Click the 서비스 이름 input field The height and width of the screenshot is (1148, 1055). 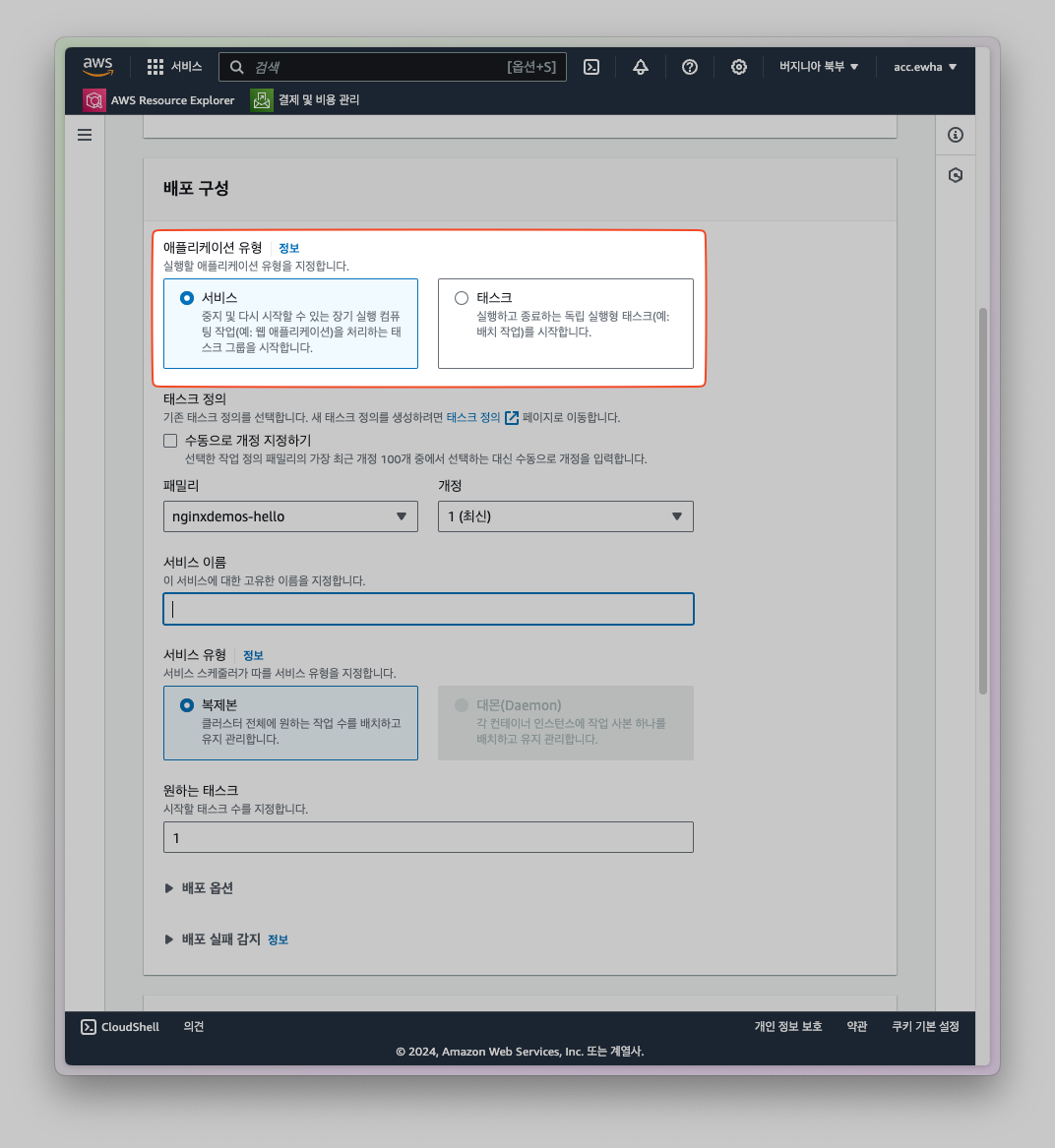(428, 609)
